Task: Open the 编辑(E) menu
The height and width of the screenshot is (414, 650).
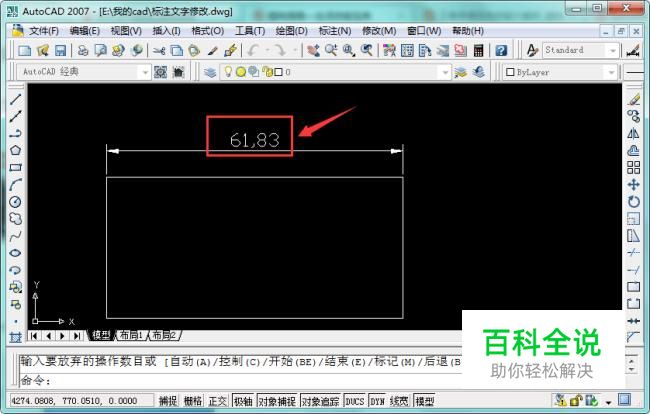Action: [x=85, y=31]
